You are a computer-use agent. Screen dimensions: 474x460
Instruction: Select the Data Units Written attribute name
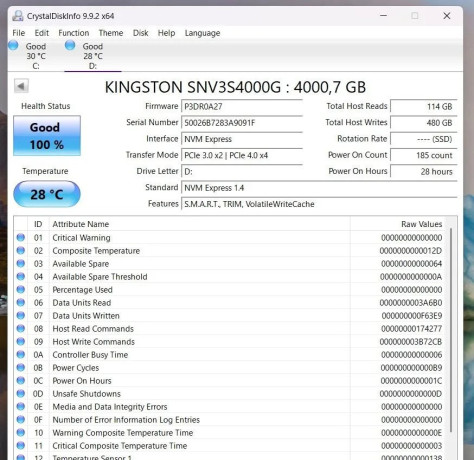point(86,316)
